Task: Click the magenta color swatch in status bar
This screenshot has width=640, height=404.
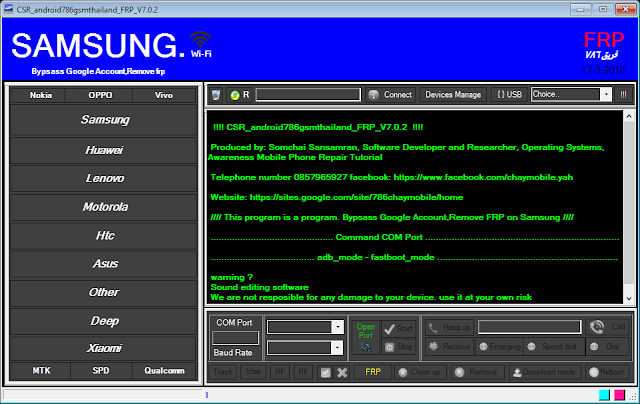Action: [620, 395]
